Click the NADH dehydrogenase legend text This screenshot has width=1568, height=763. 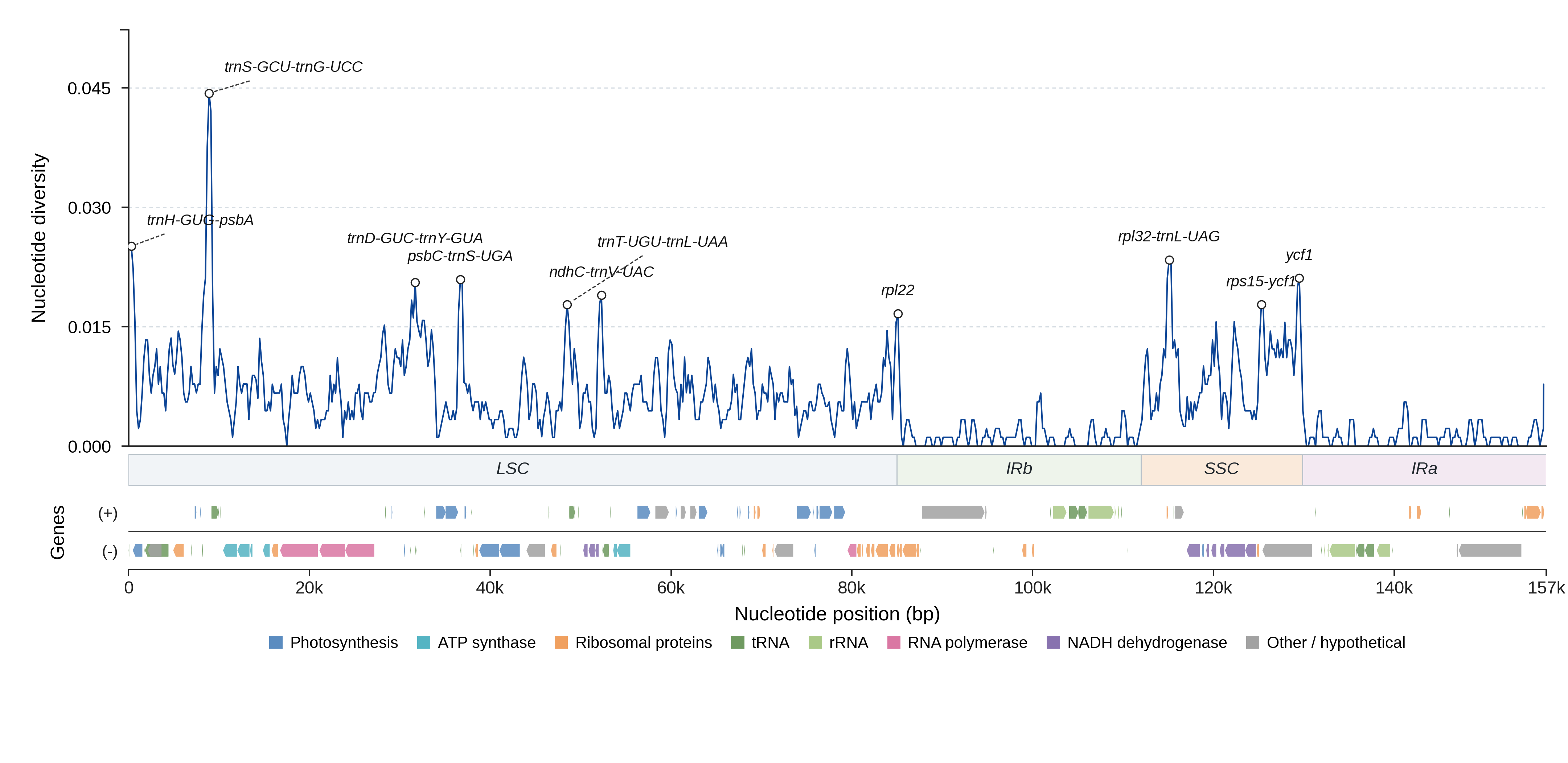1148,643
